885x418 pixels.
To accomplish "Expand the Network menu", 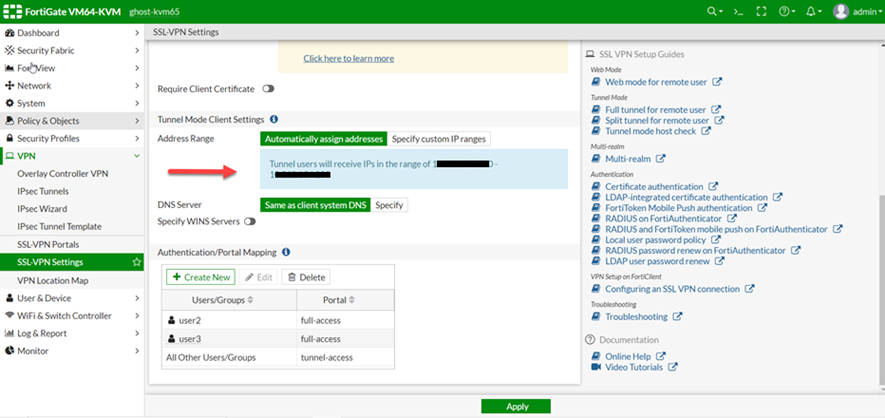I will 72,86.
